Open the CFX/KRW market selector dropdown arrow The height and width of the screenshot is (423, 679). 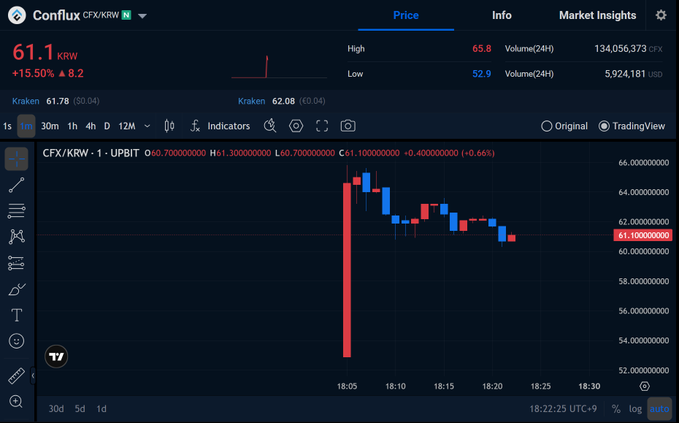[x=142, y=16]
